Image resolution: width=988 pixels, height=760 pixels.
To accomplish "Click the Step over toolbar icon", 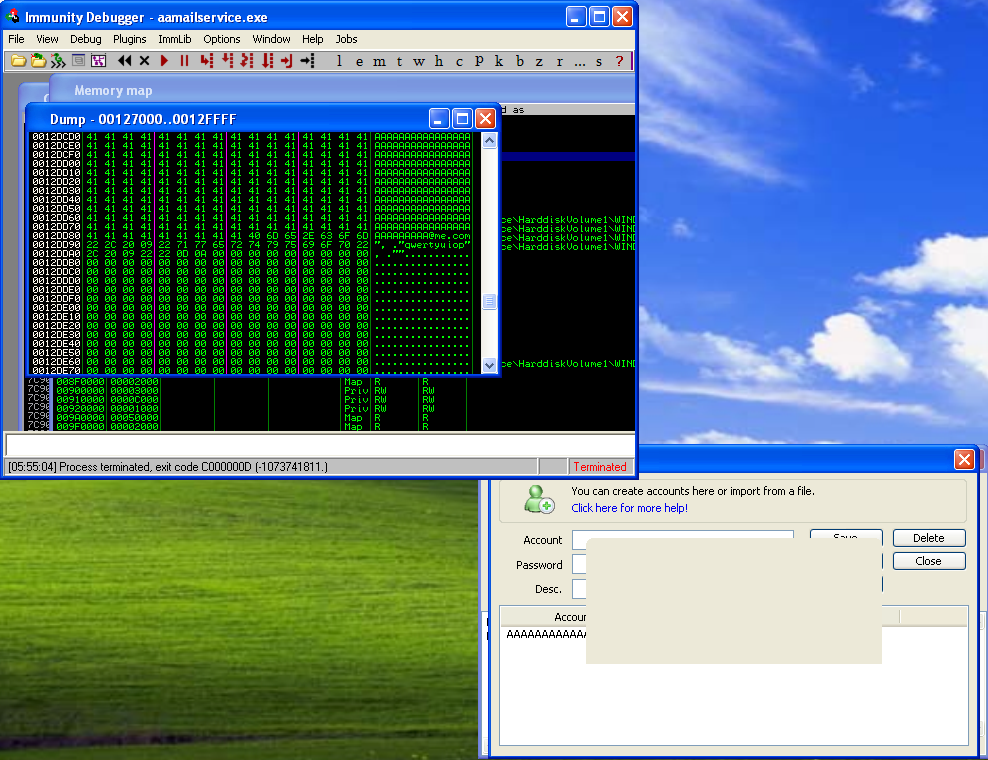I will point(227,61).
